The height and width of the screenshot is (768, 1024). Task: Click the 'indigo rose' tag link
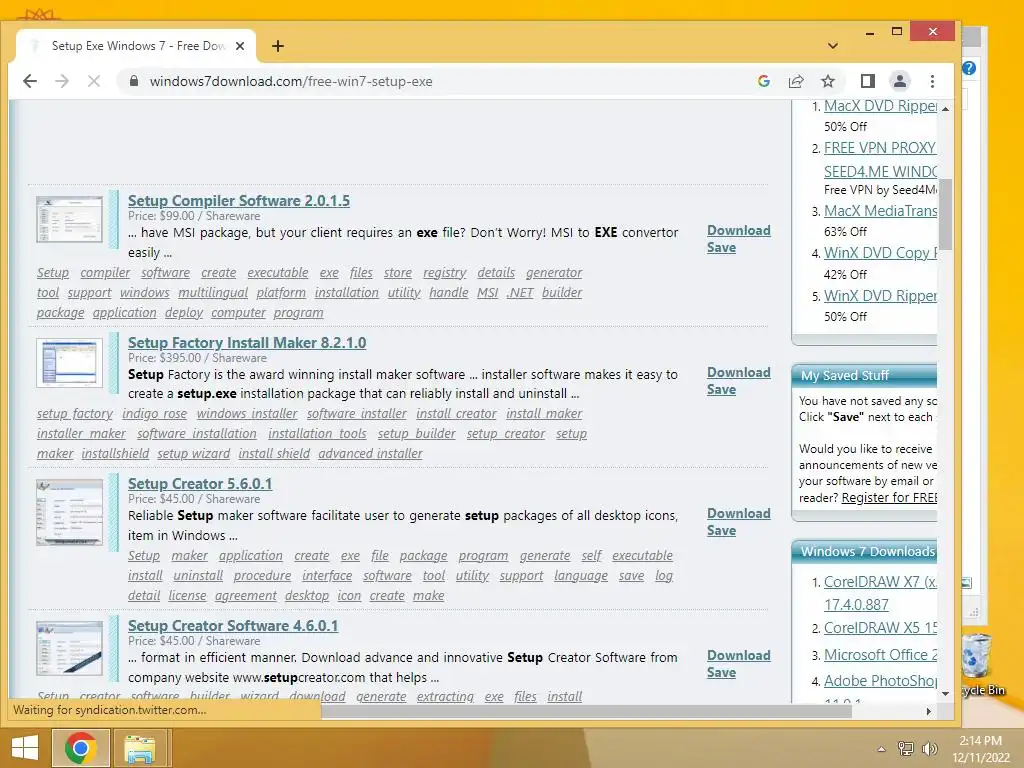(154, 413)
